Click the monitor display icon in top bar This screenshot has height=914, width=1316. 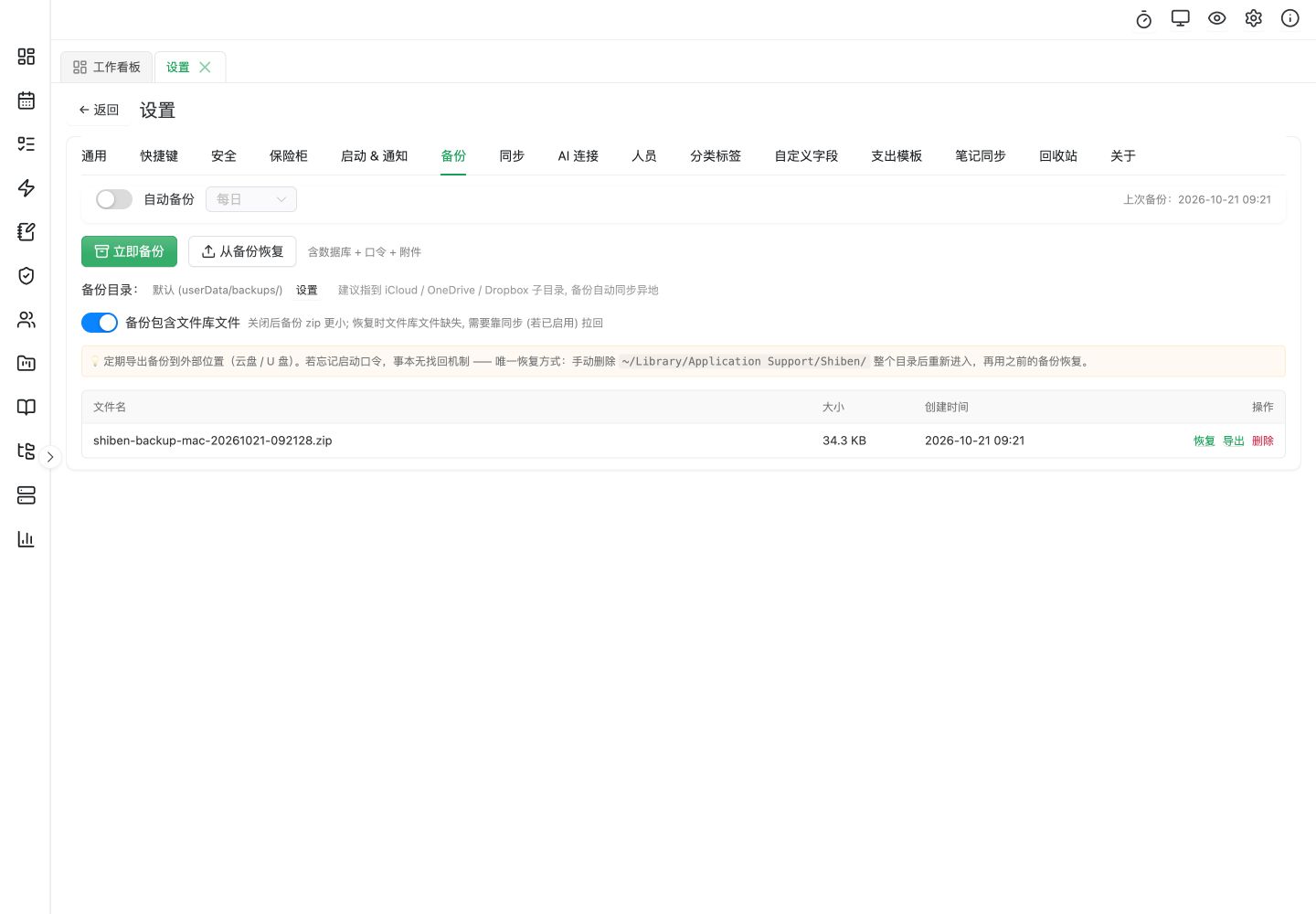pos(1181,18)
